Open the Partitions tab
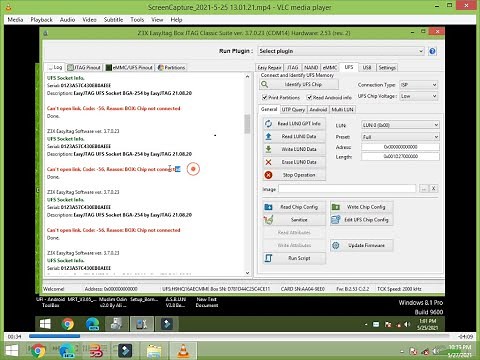 [x=171, y=67]
